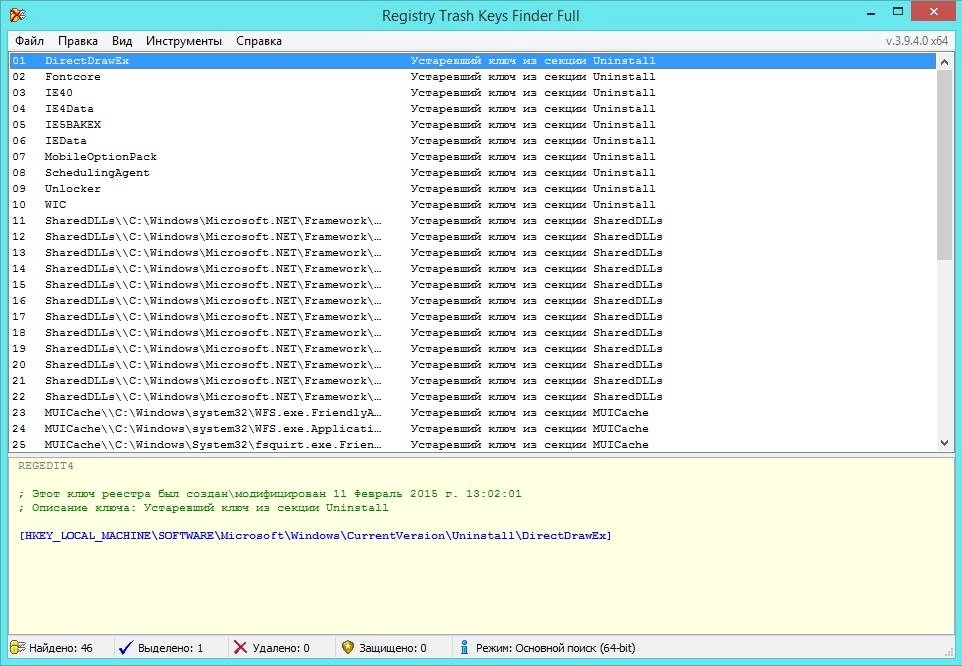This screenshot has height=666, width=962.
Task: Click the shield icon beside Защищено
Action: pyautogui.click(x=348, y=648)
